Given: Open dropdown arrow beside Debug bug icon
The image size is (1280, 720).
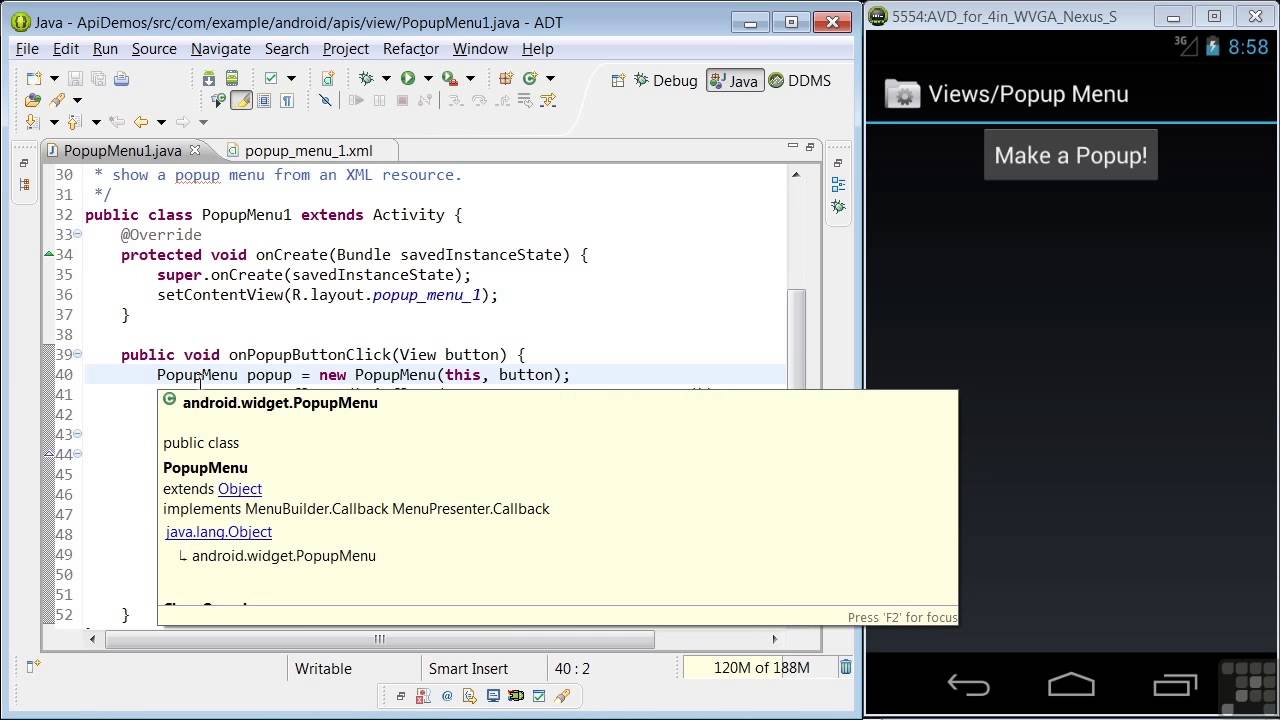Looking at the screenshot, I should (386, 79).
